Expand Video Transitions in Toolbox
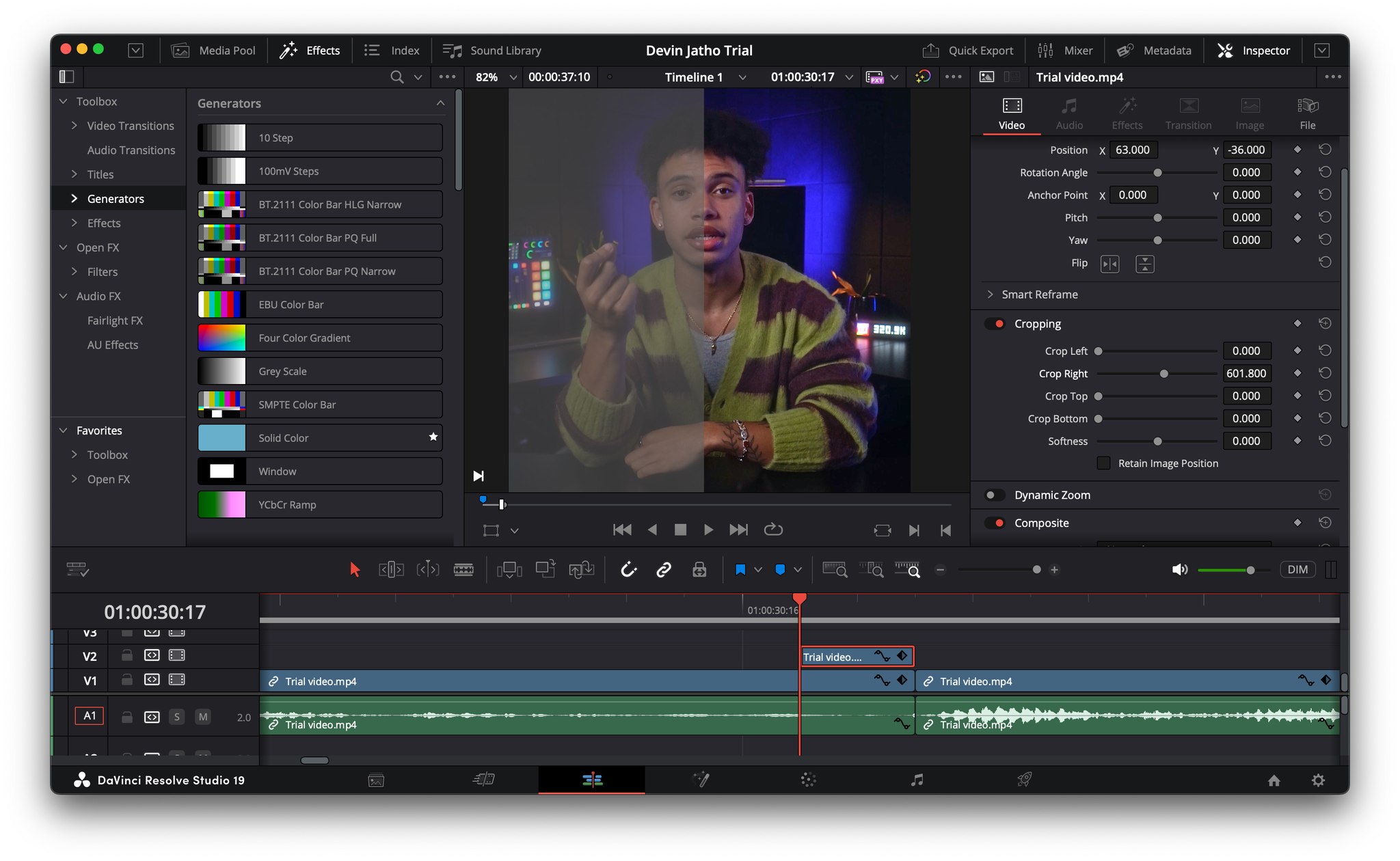Viewport: 1400px width, 861px height. pyautogui.click(x=75, y=126)
